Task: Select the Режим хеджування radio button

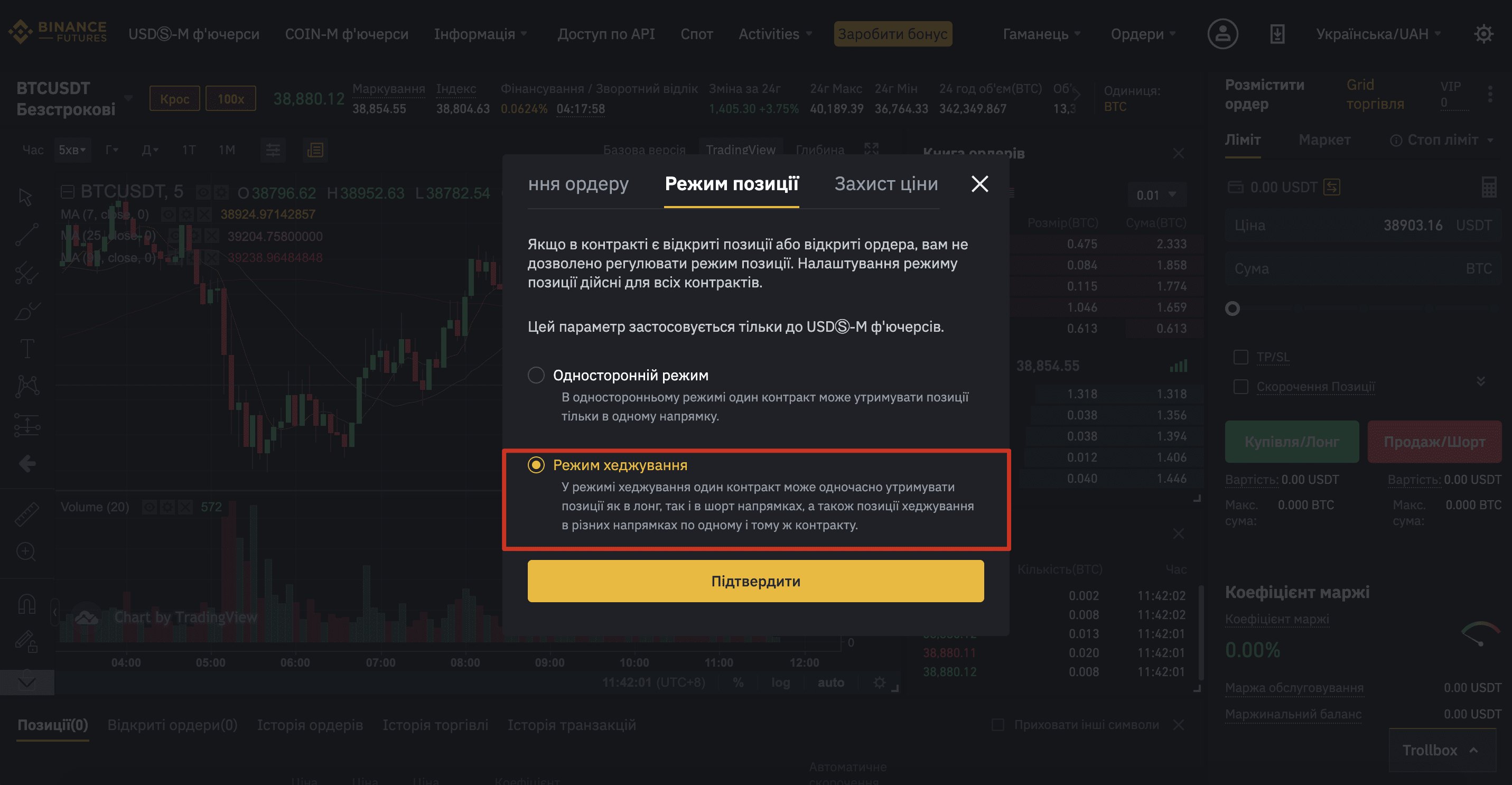Action: (536, 465)
